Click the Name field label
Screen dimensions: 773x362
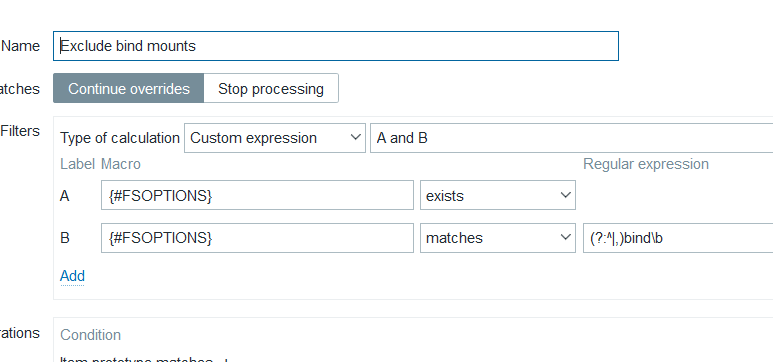point(21,46)
